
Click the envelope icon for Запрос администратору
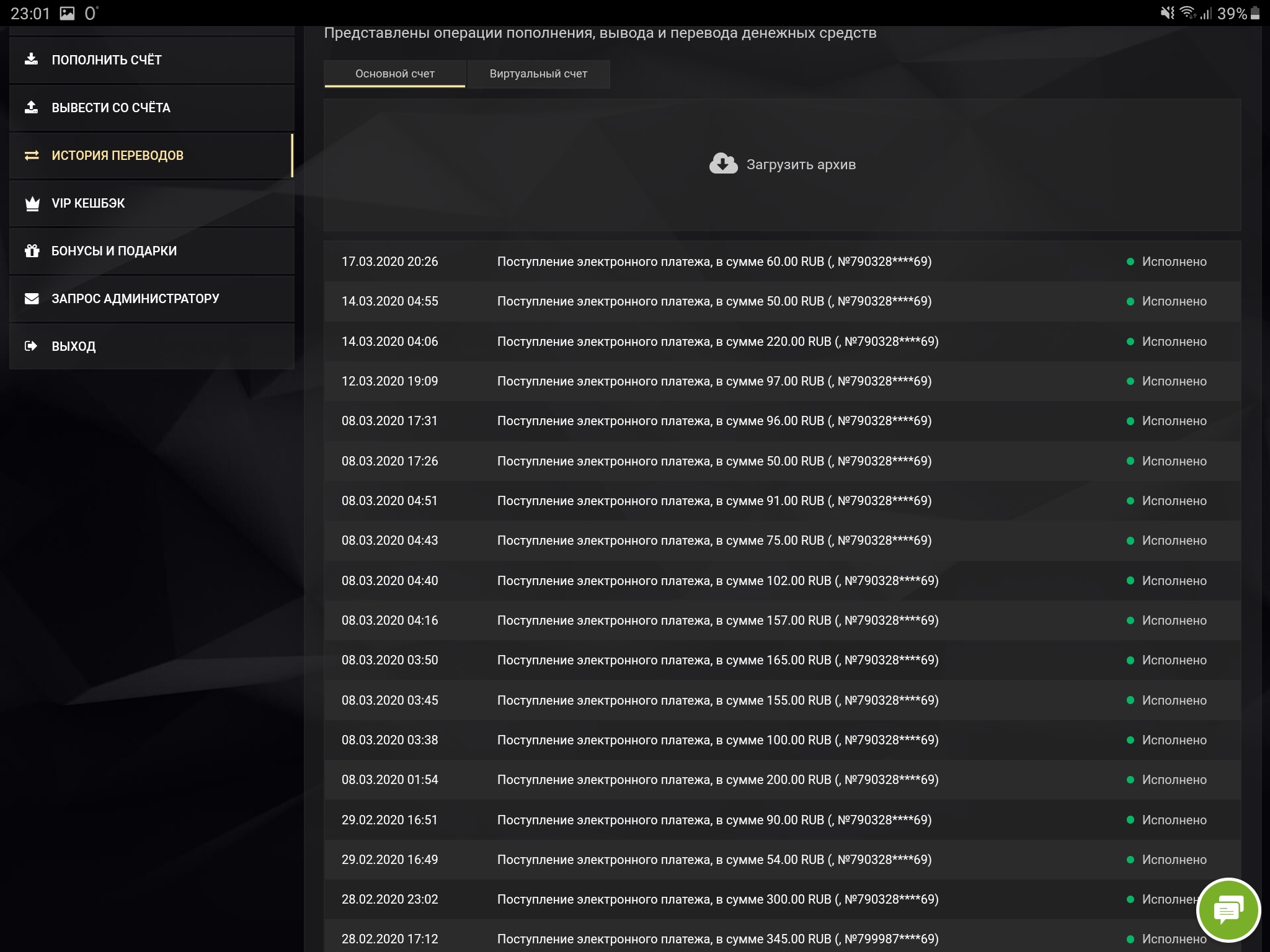coord(32,299)
